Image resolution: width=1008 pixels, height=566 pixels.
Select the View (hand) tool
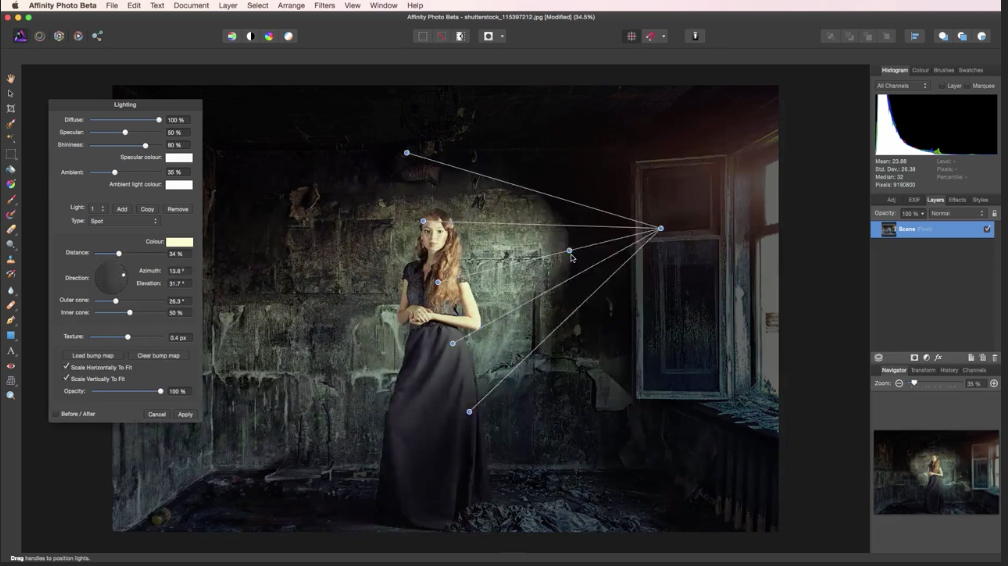click(x=11, y=78)
